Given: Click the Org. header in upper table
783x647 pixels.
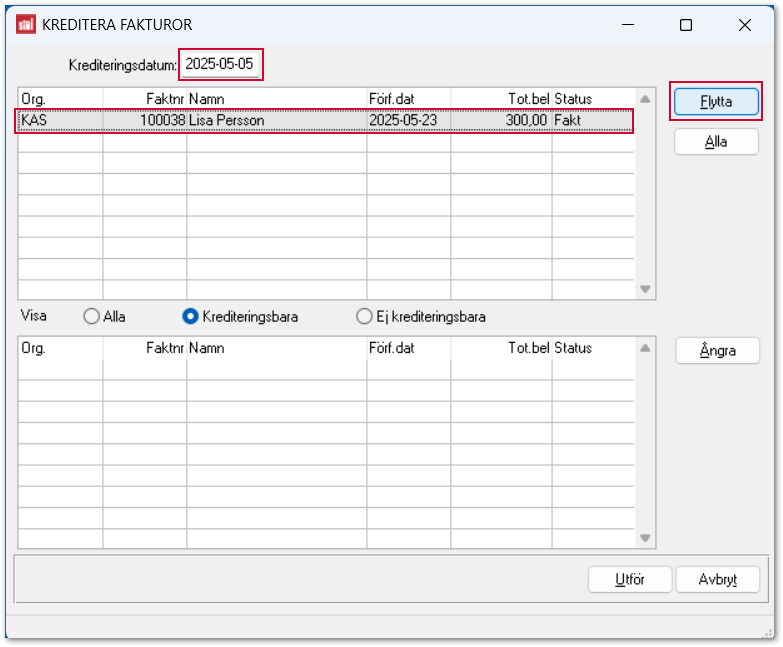Looking at the screenshot, I should [60, 99].
